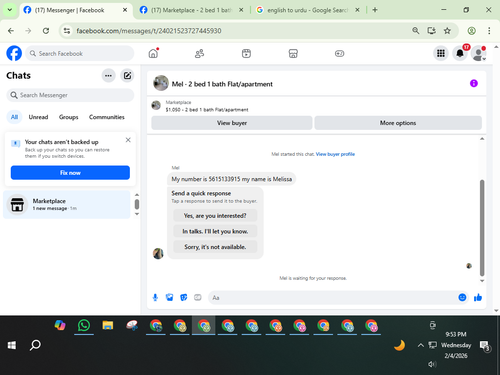Screen dimensions: 500x375
Task: Select the Groups chats filter tab
Action: [69, 117]
